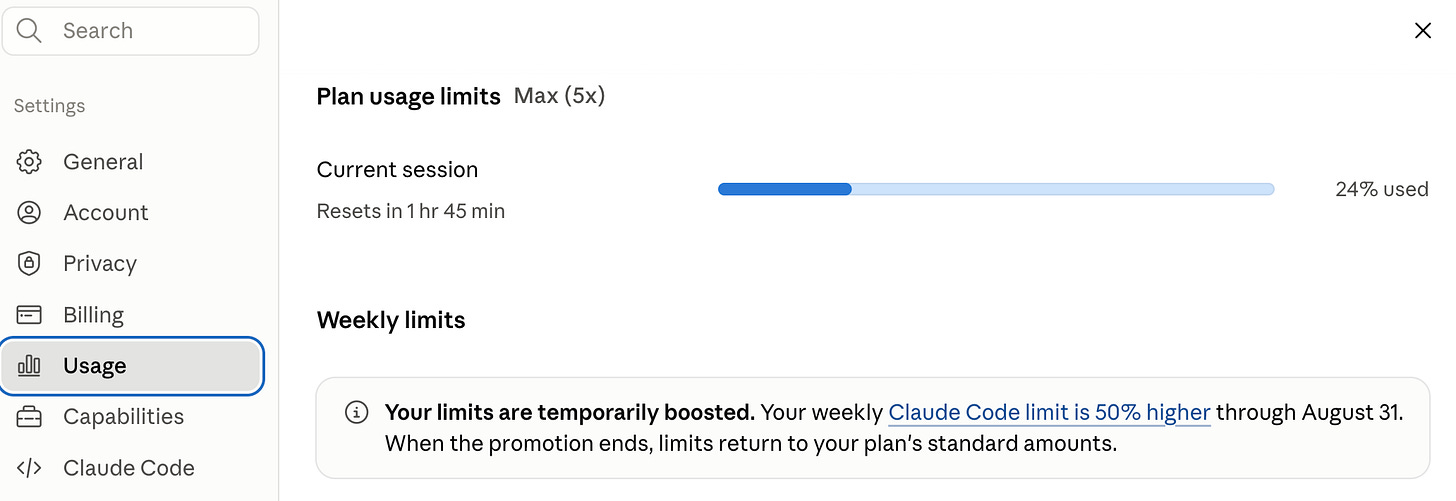1456x501 pixels.
Task: Click the info circle icon in boost notice
Action: pos(356,412)
